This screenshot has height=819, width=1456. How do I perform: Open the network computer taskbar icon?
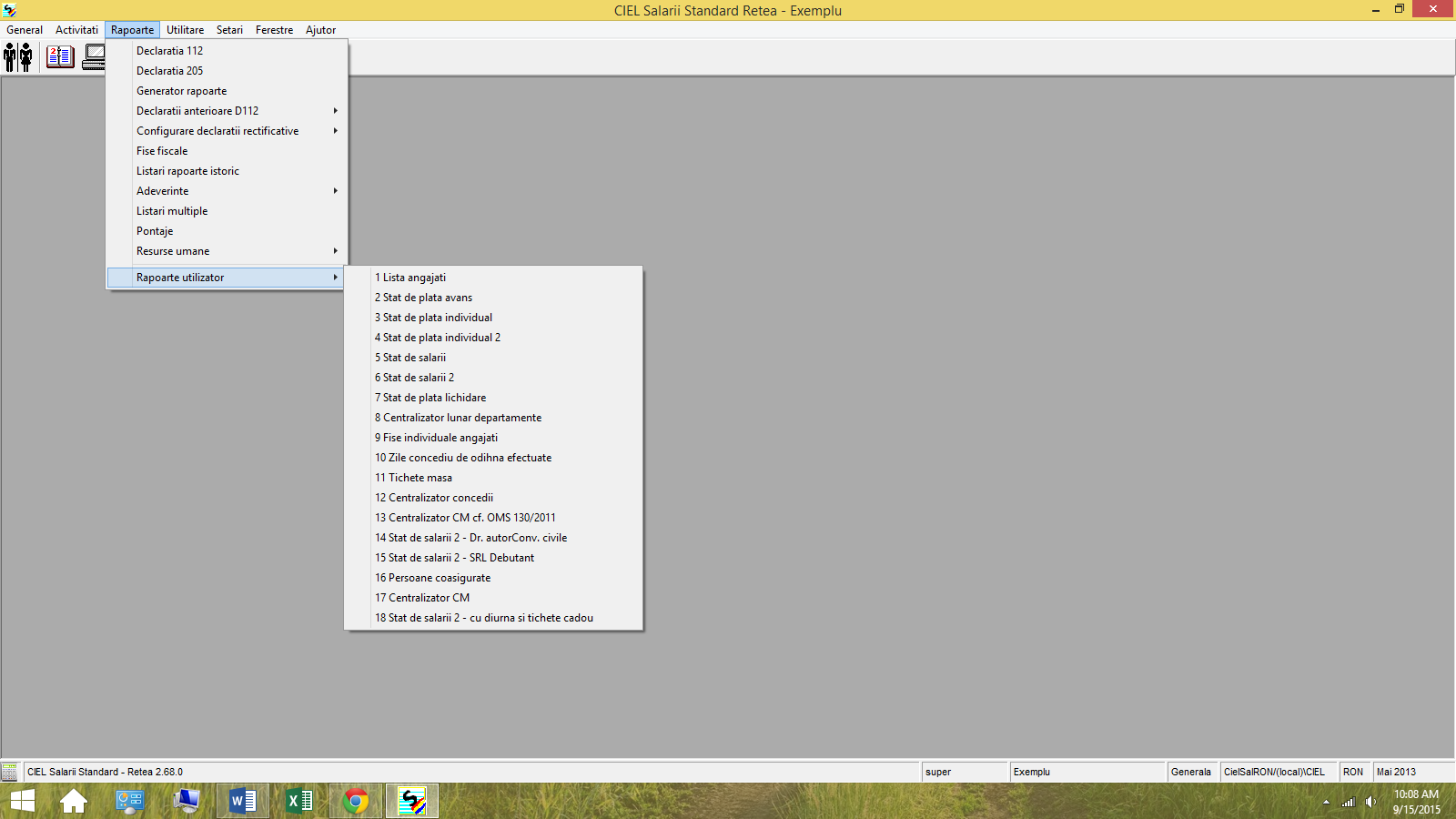pyautogui.click(x=187, y=802)
